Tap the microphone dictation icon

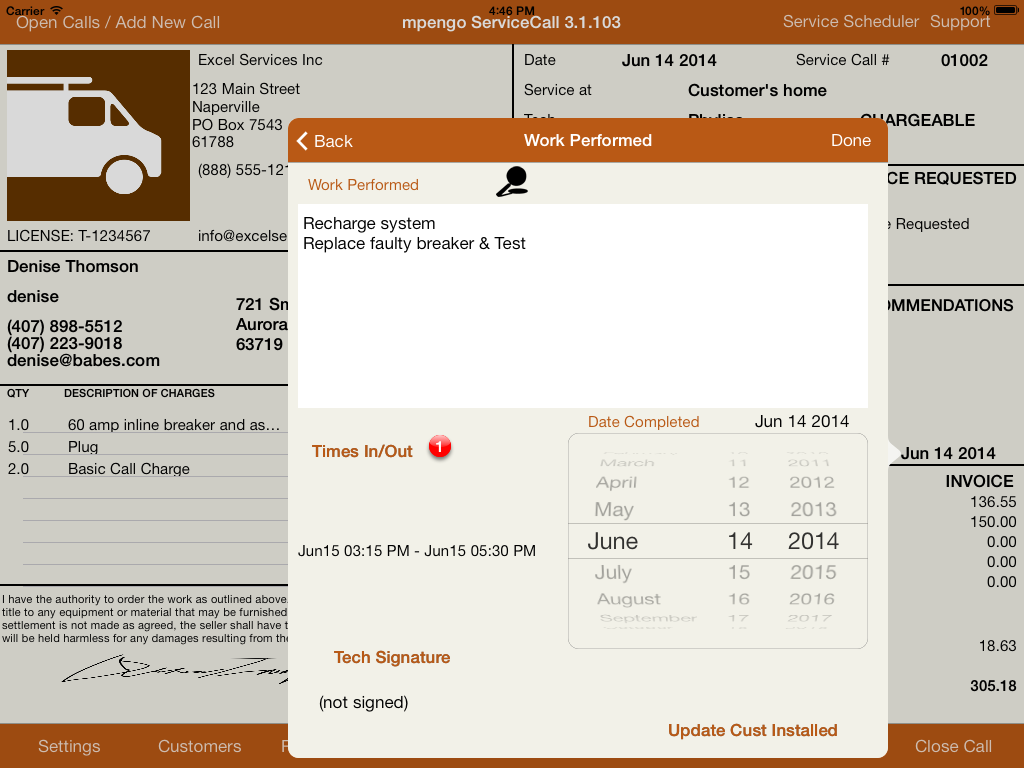(511, 182)
